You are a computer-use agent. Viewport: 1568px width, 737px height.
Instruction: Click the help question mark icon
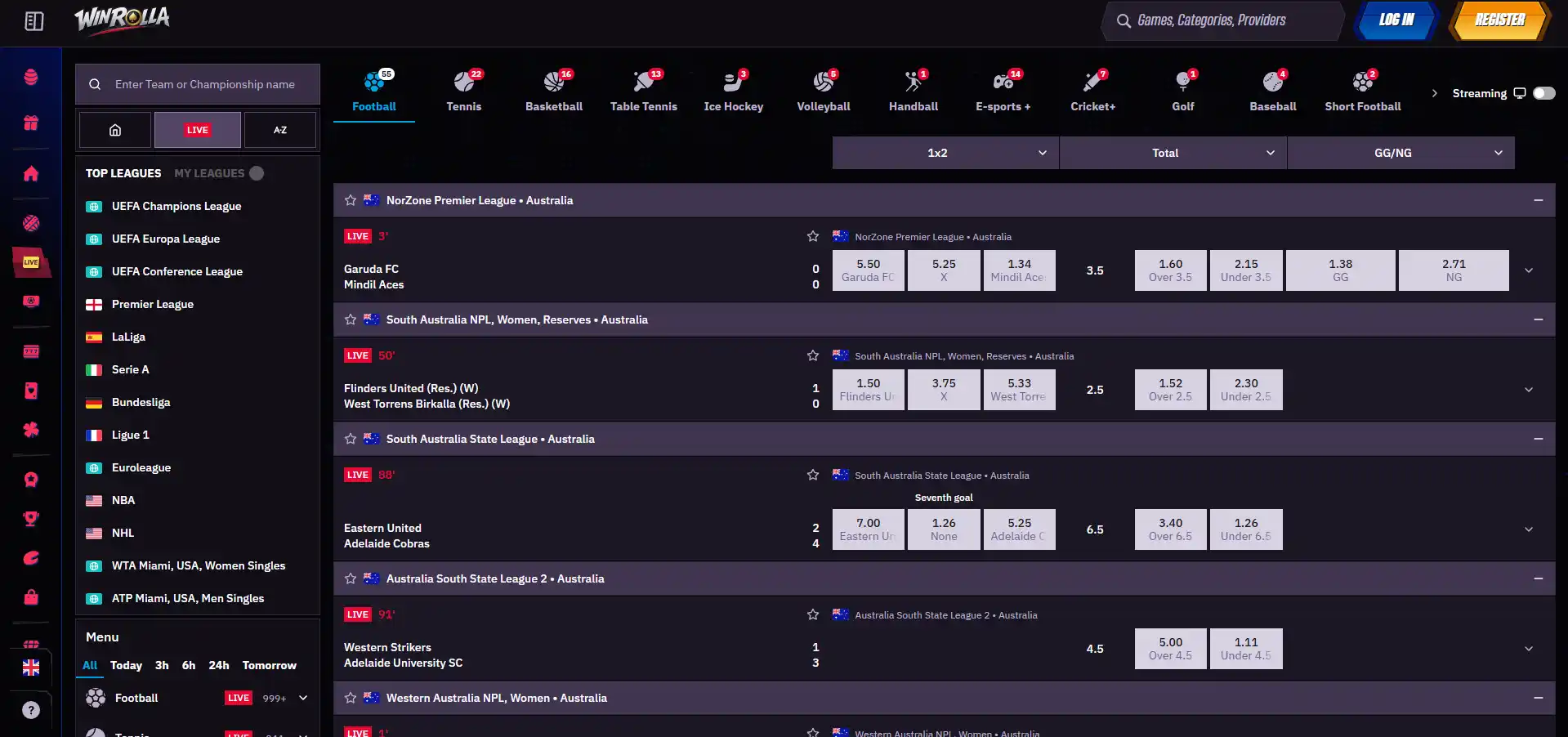click(31, 710)
